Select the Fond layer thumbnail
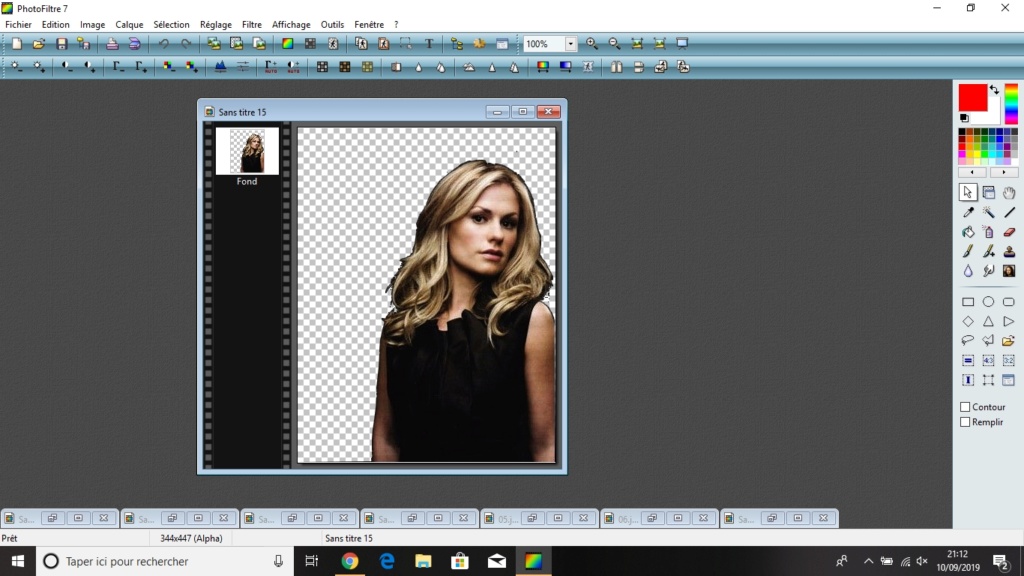The width and height of the screenshot is (1024, 576). click(x=247, y=151)
